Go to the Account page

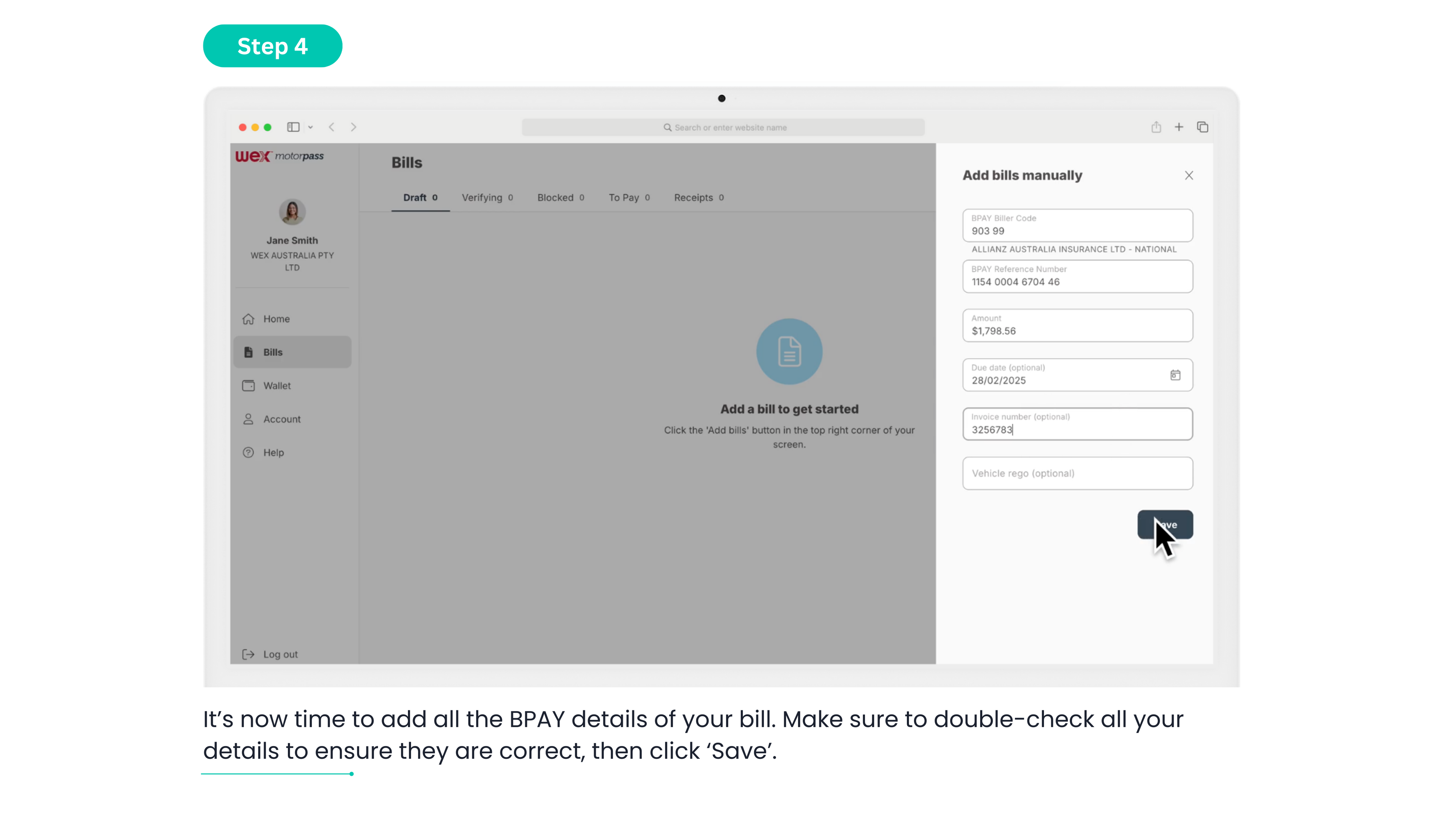pyautogui.click(x=281, y=419)
